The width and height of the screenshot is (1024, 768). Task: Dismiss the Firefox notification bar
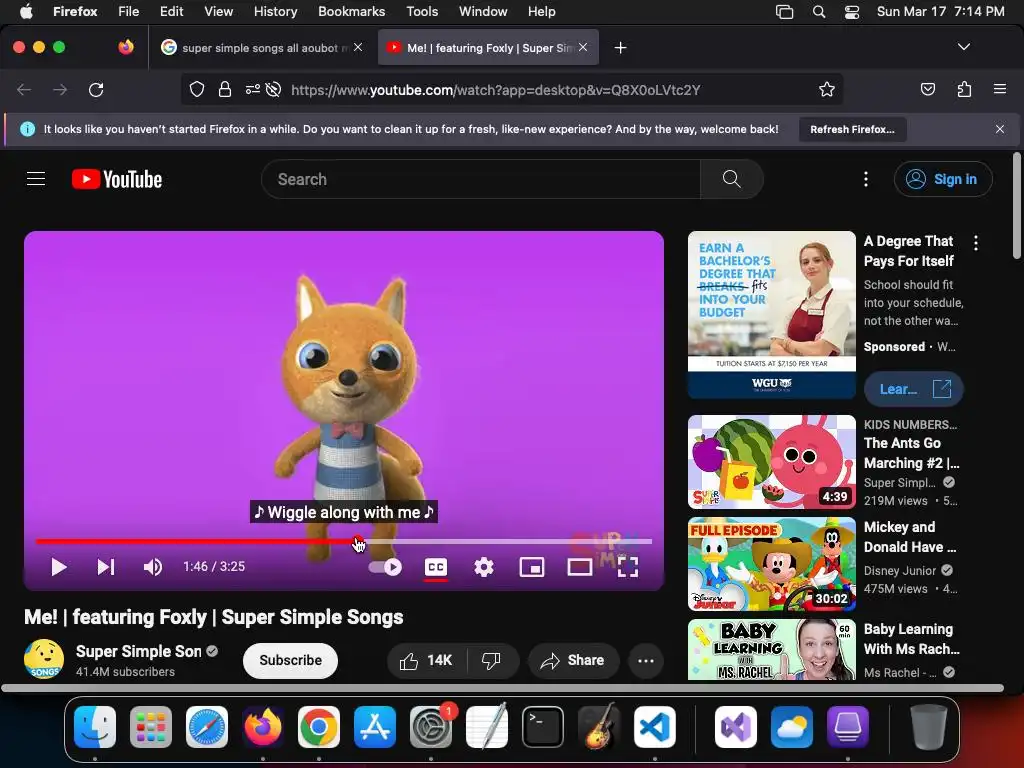pos(1000,129)
